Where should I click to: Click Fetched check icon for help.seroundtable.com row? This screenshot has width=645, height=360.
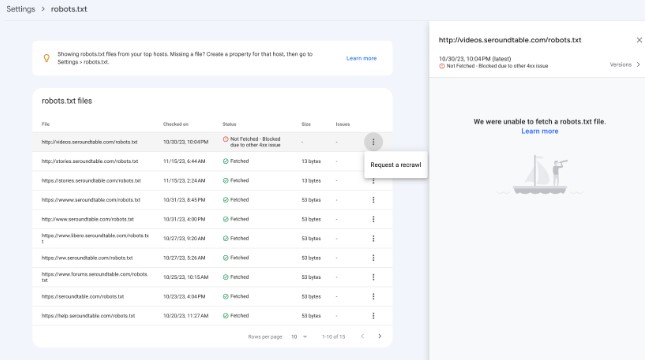[225, 316]
